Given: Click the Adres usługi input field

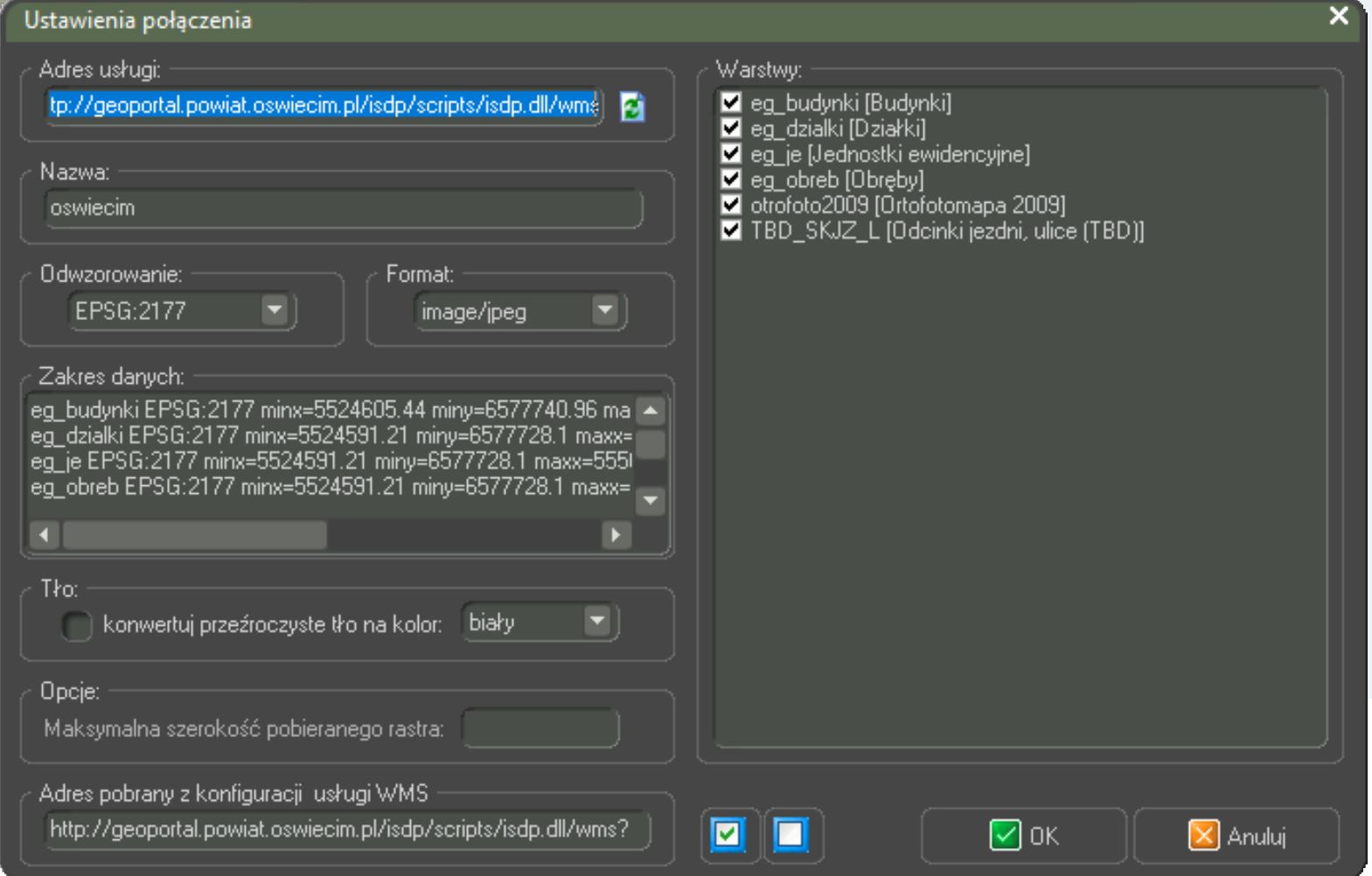Looking at the screenshot, I should click(x=324, y=106).
